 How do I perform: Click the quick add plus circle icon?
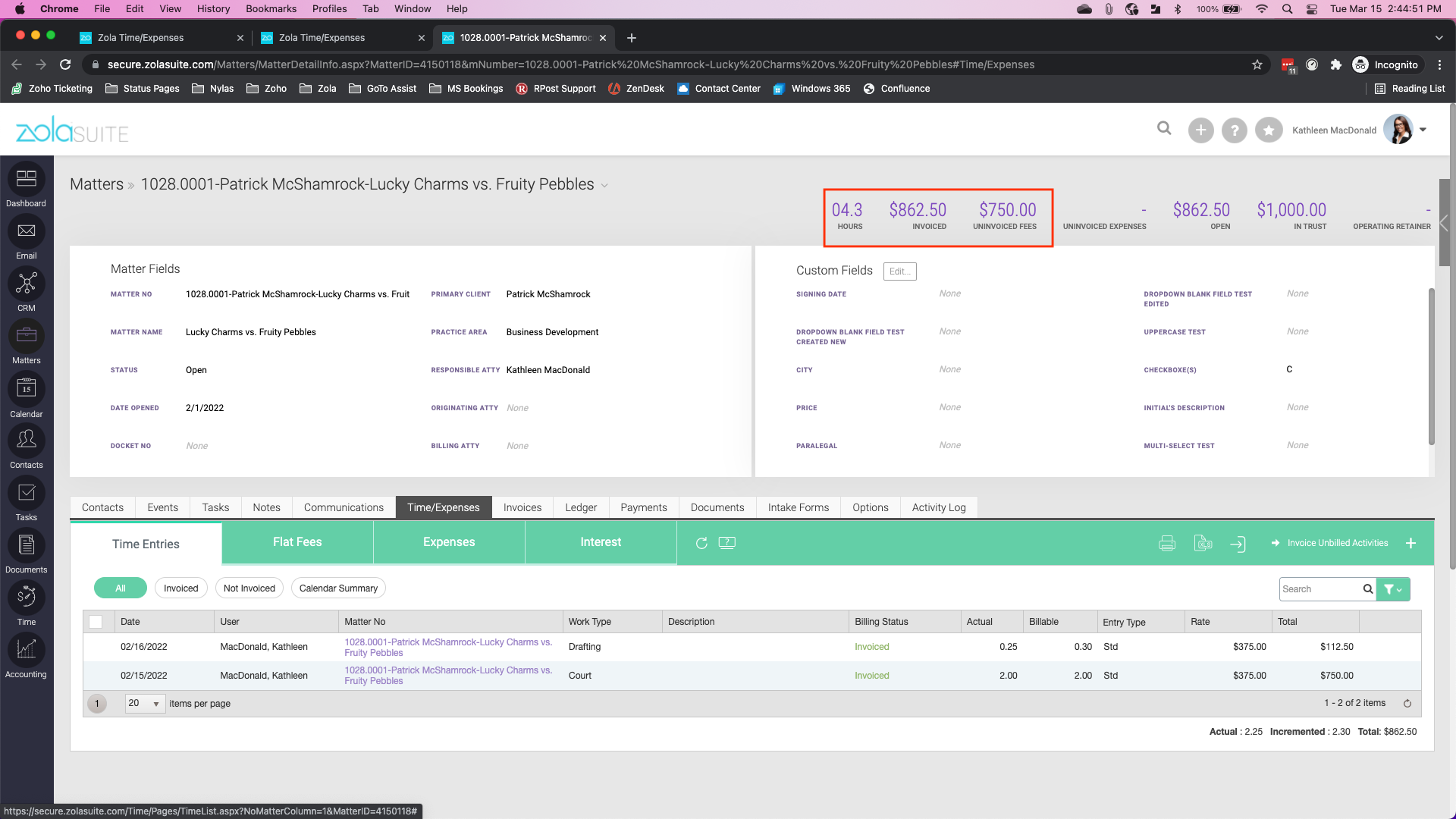click(1200, 130)
